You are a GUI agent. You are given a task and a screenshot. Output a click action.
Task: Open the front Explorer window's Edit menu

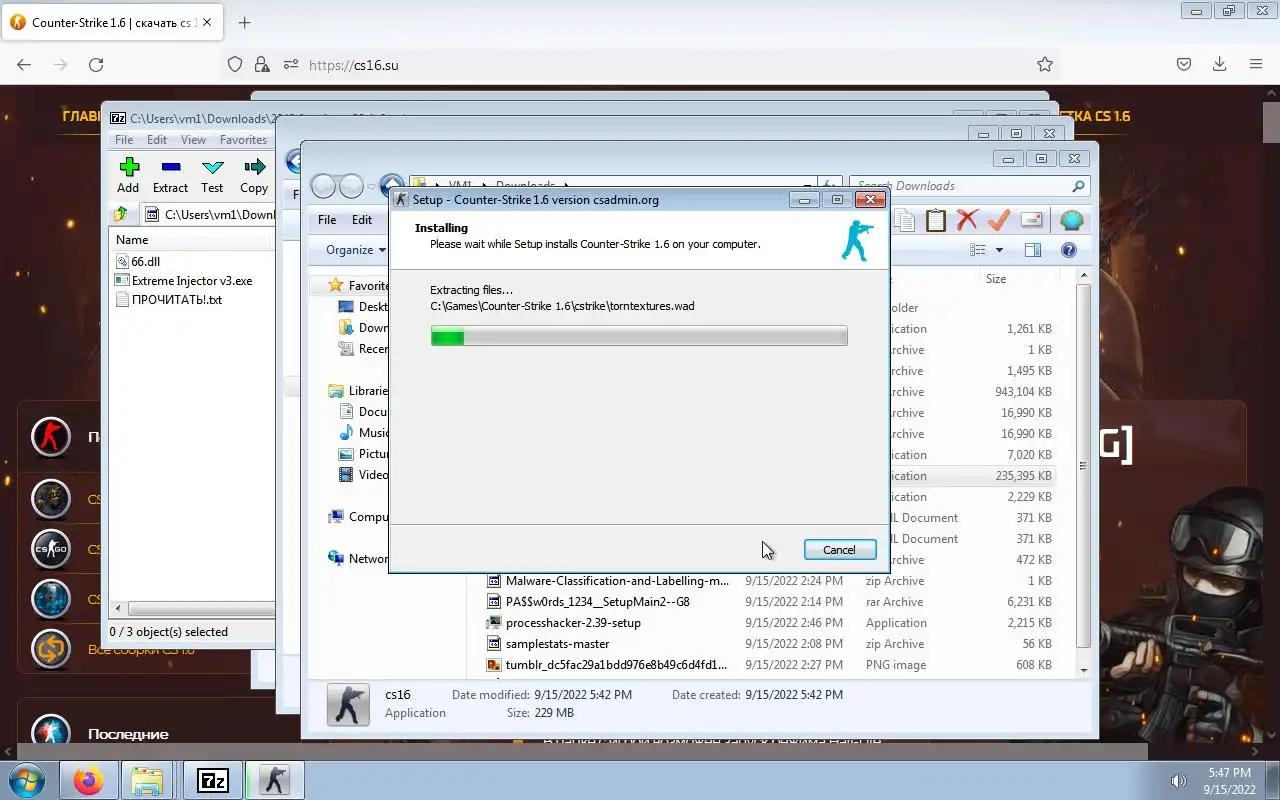click(x=362, y=220)
